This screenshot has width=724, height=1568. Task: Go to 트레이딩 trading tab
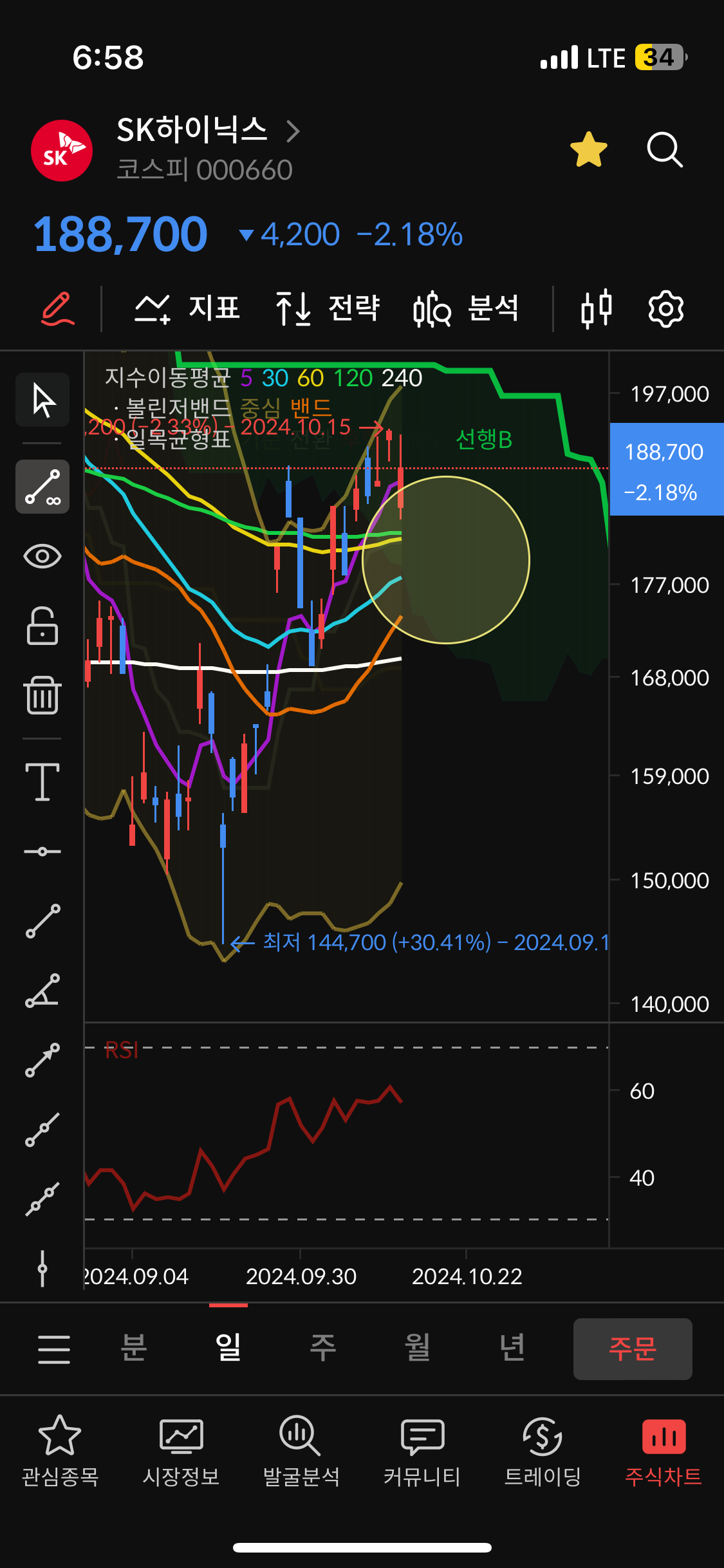coord(543,1452)
